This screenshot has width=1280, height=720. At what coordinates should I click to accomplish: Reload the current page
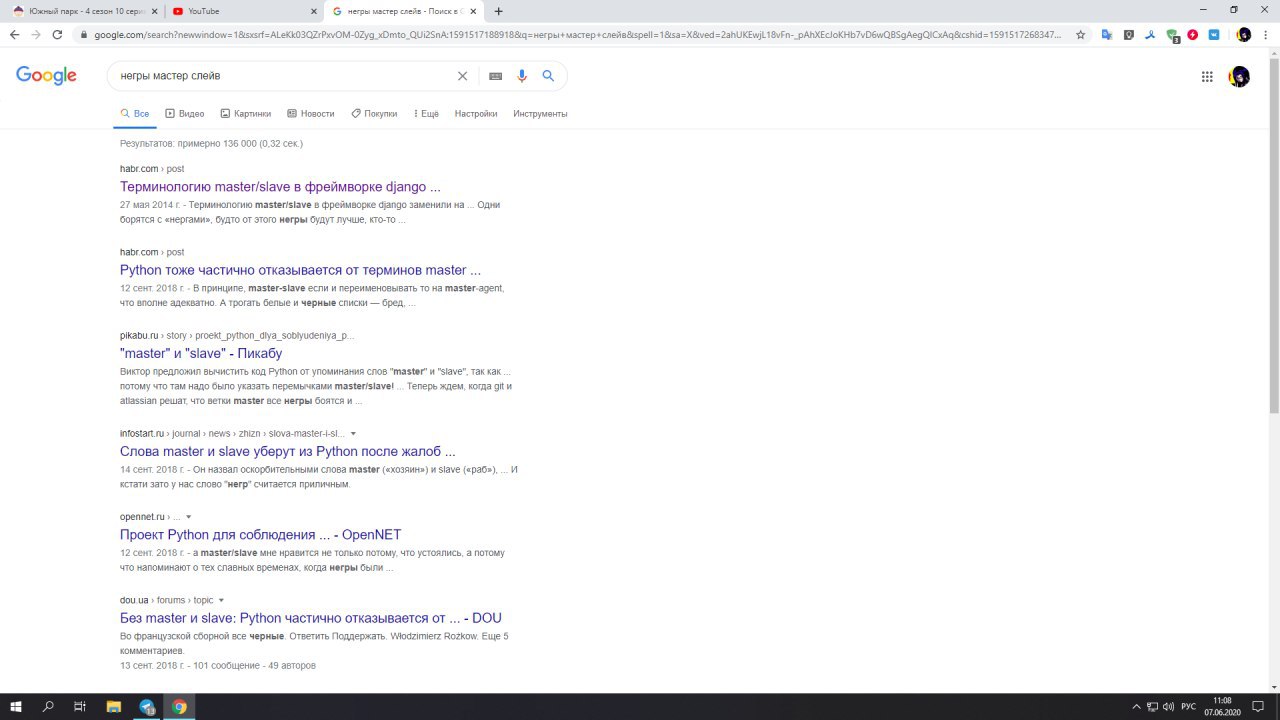[58, 34]
